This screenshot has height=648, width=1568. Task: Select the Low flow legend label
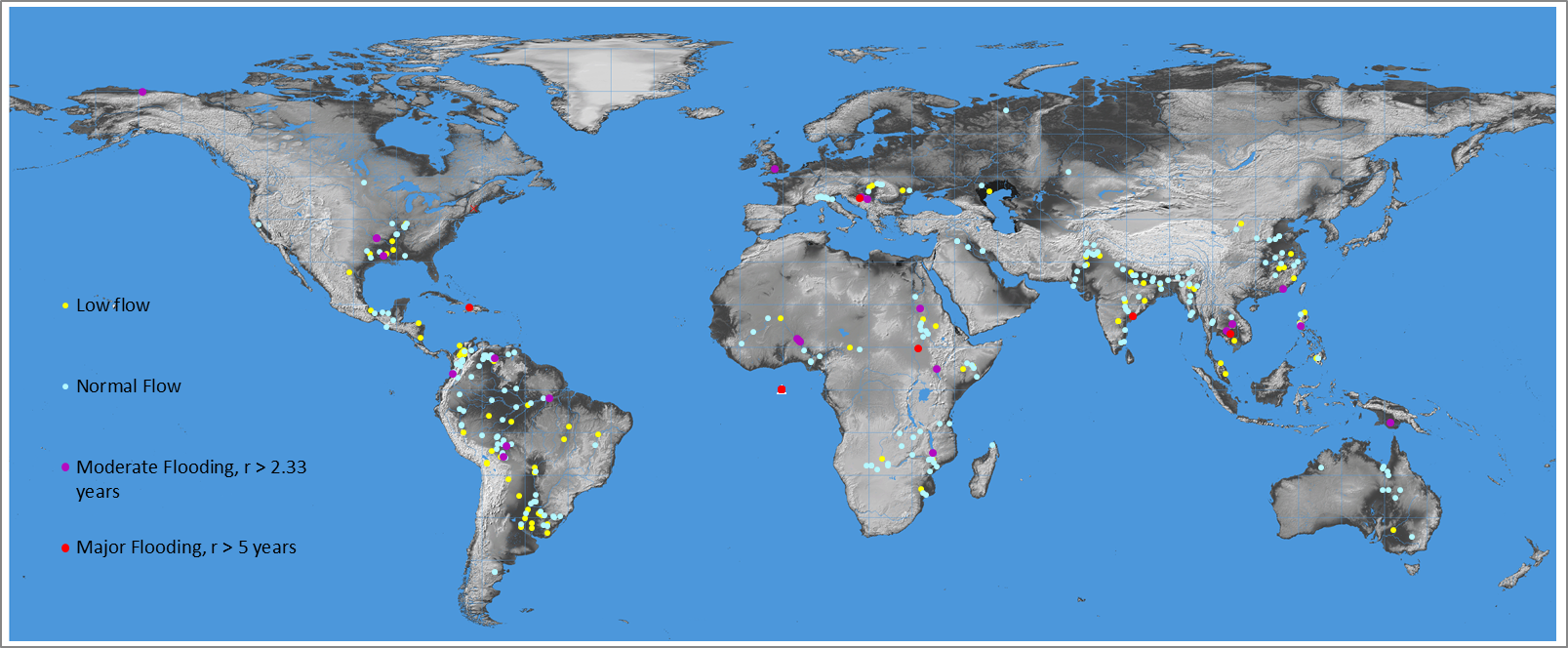(113, 305)
